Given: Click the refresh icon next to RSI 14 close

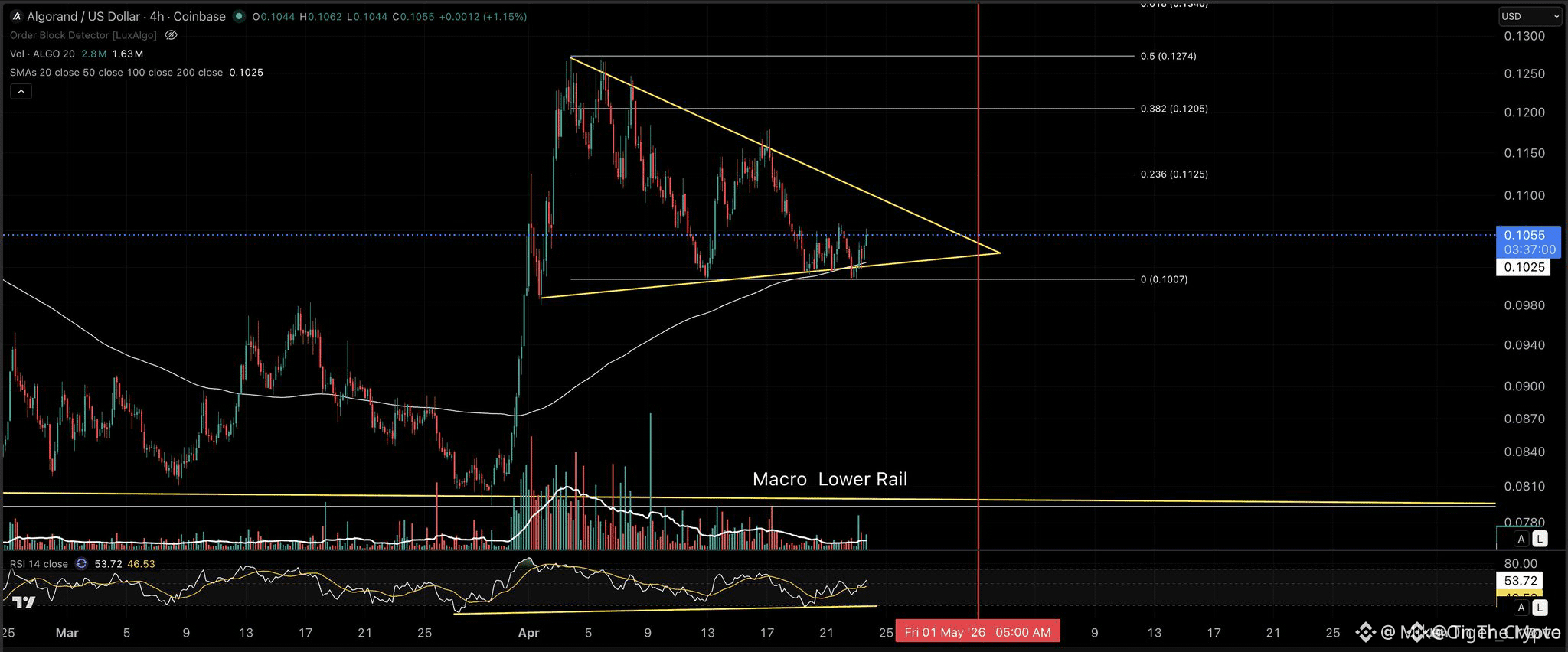Looking at the screenshot, I should 80,564.
